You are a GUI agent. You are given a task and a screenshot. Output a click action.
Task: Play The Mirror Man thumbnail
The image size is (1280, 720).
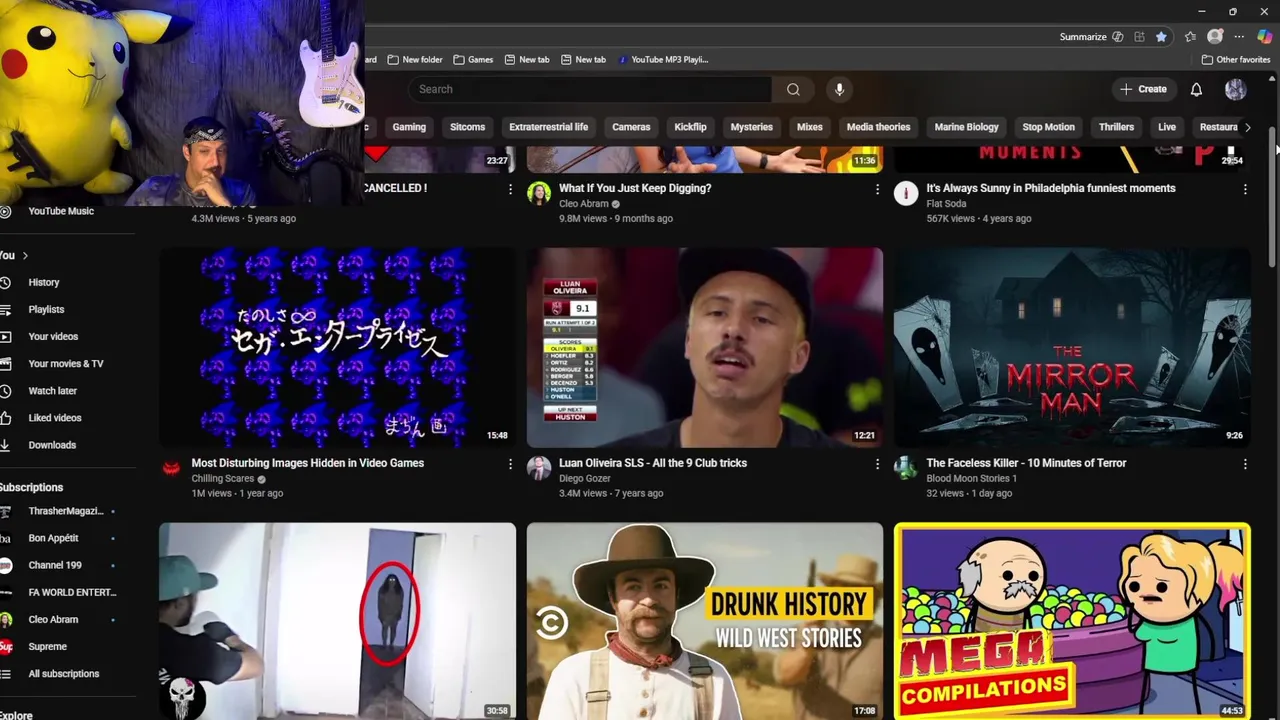pos(1072,347)
